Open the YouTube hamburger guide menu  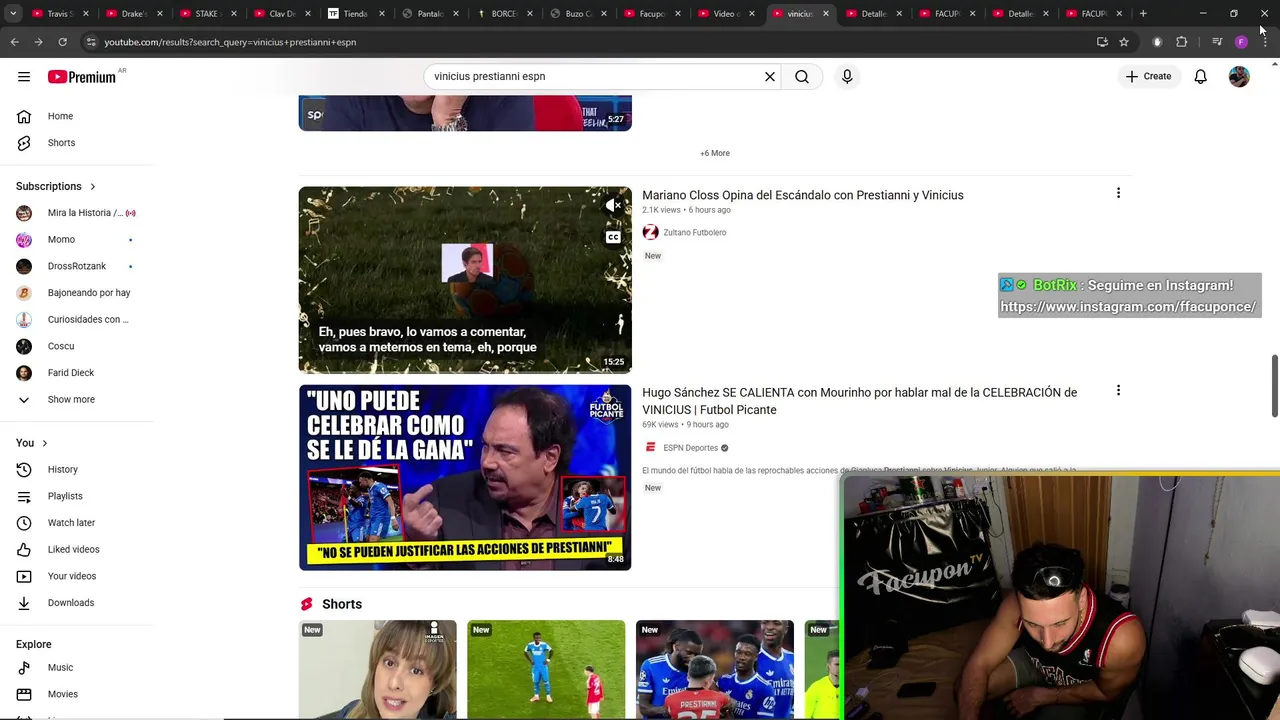(24, 76)
